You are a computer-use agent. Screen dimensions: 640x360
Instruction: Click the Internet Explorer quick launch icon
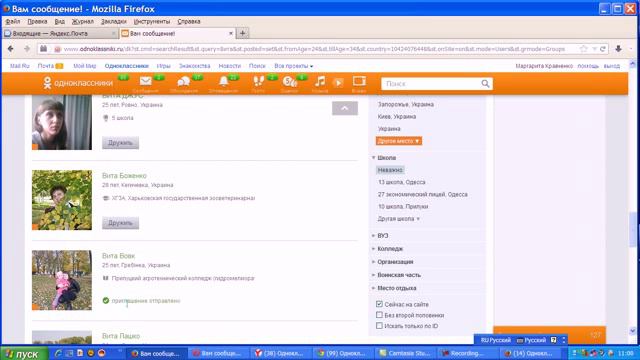pyautogui.click(x=58, y=353)
